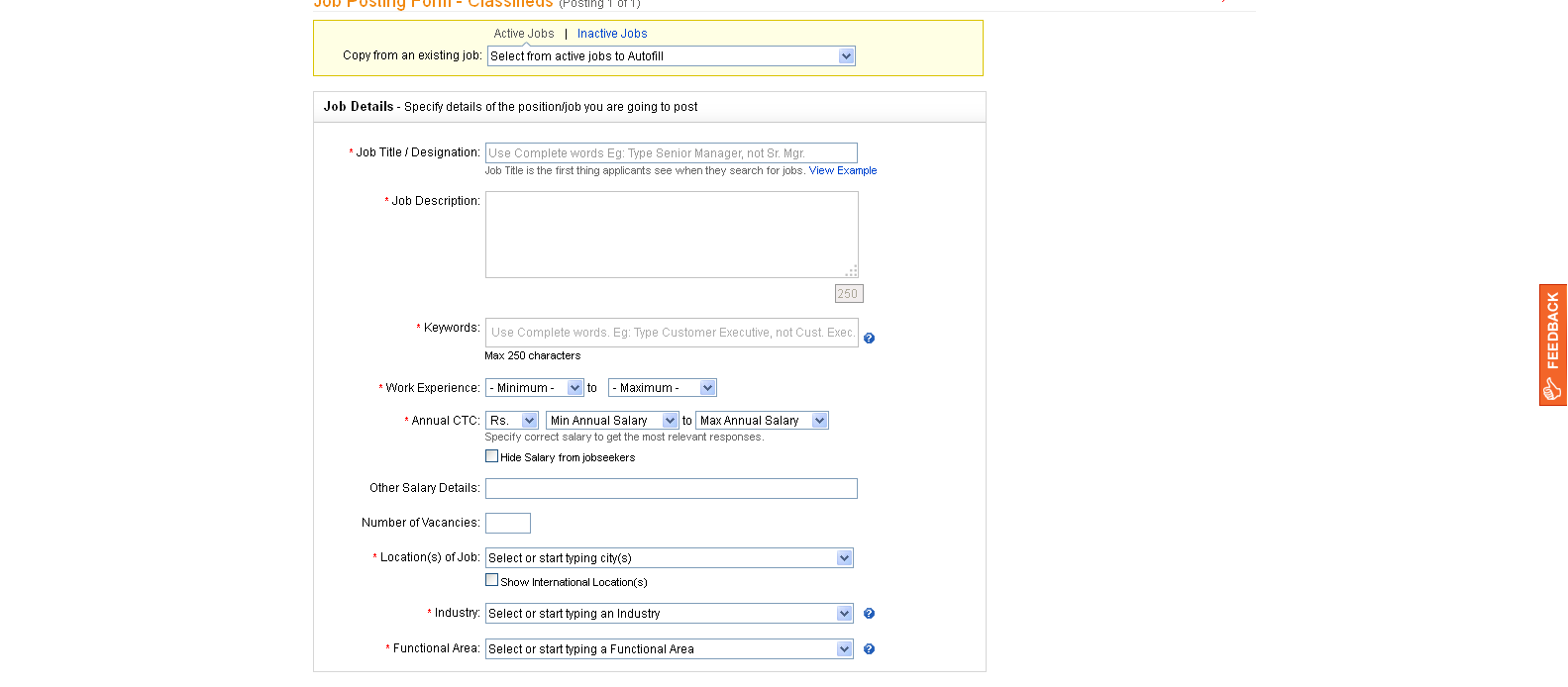The width and height of the screenshot is (1568, 687).
Task: Switch to the Inactive Jobs tab
Action: [x=612, y=34]
